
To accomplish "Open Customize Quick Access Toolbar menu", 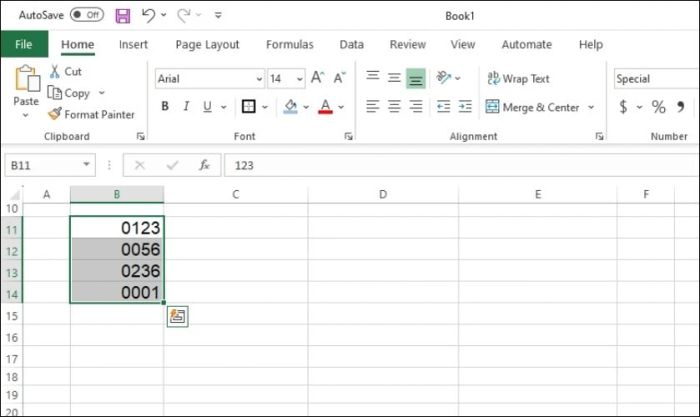I will [218, 15].
